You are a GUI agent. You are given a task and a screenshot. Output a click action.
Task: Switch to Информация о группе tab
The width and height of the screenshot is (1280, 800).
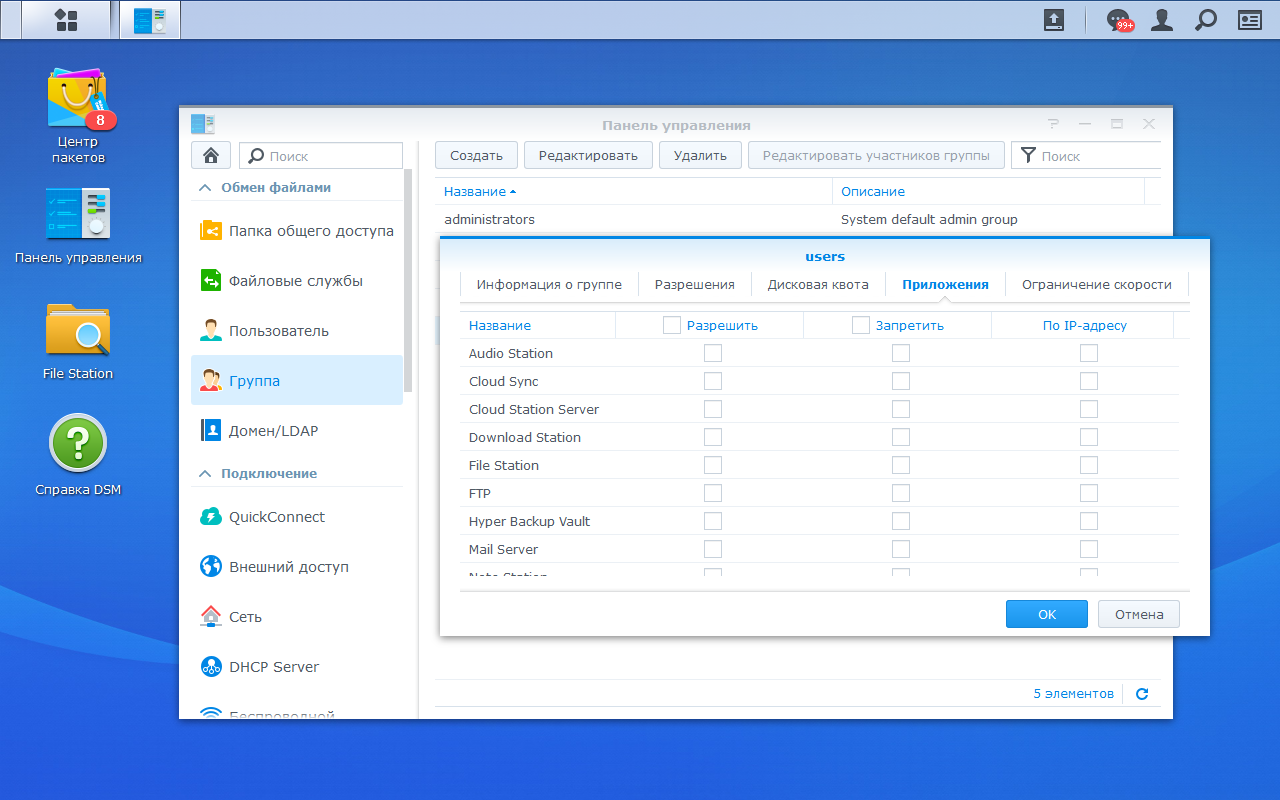pos(549,285)
